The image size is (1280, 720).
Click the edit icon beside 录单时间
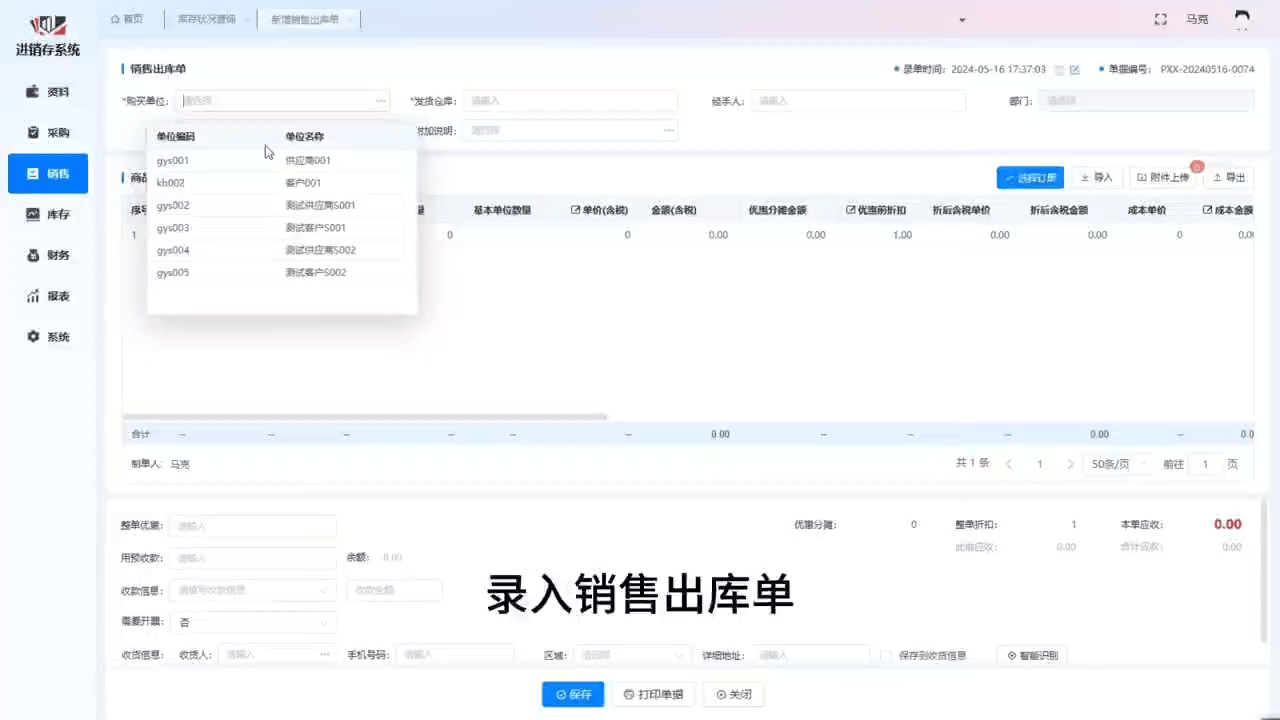[x=1075, y=70]
